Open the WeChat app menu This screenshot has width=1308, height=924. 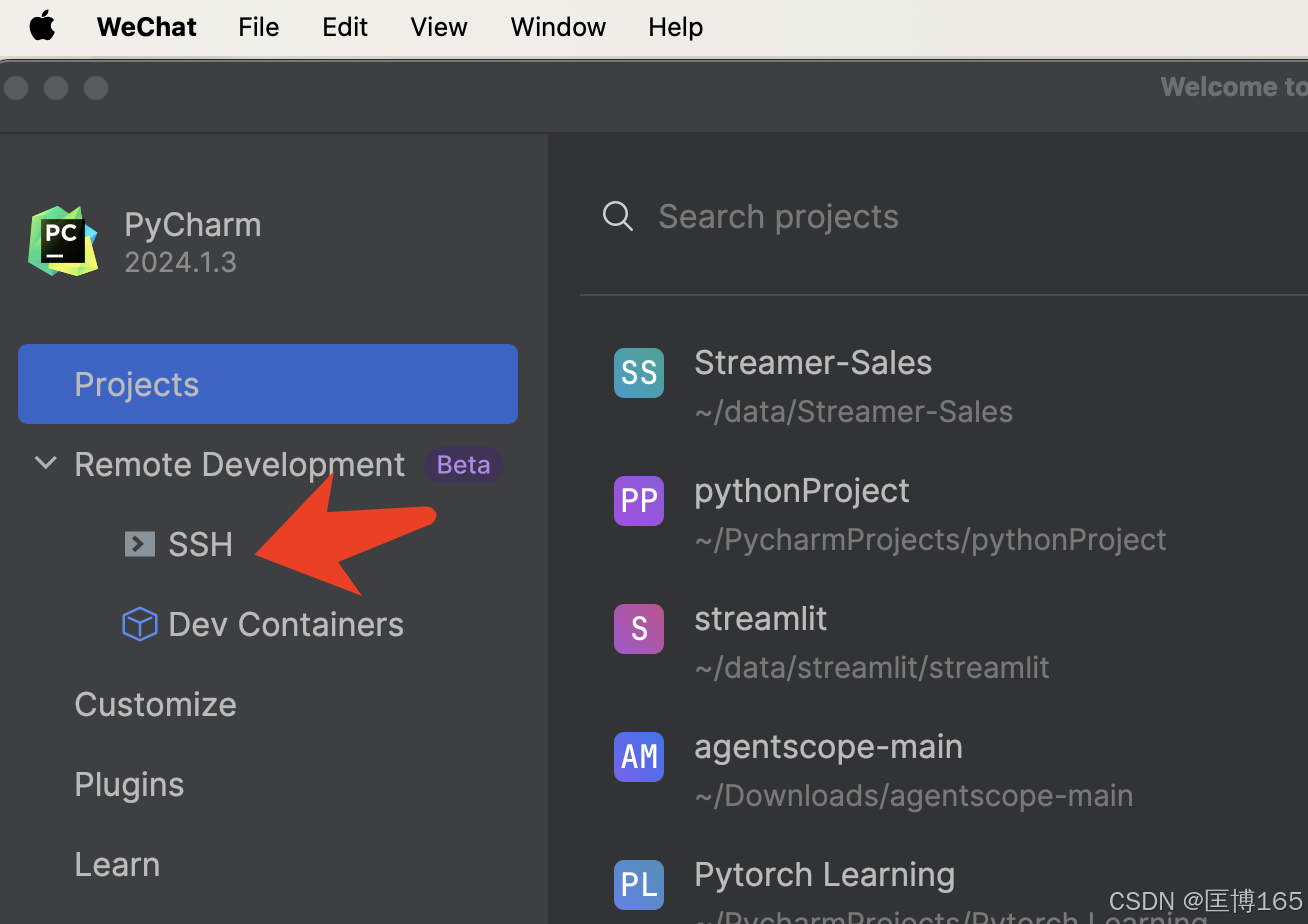pyautogui.click(x=147, y=27)
